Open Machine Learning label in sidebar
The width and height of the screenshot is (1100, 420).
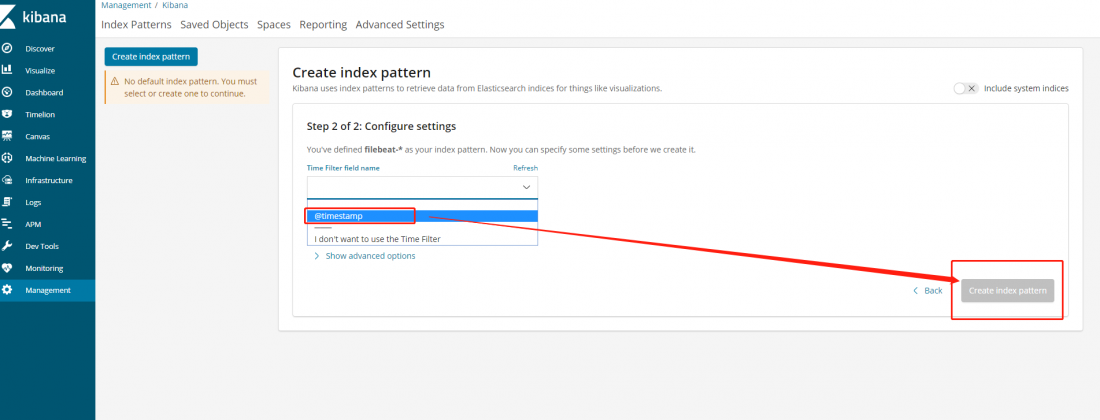click(56, 158)
